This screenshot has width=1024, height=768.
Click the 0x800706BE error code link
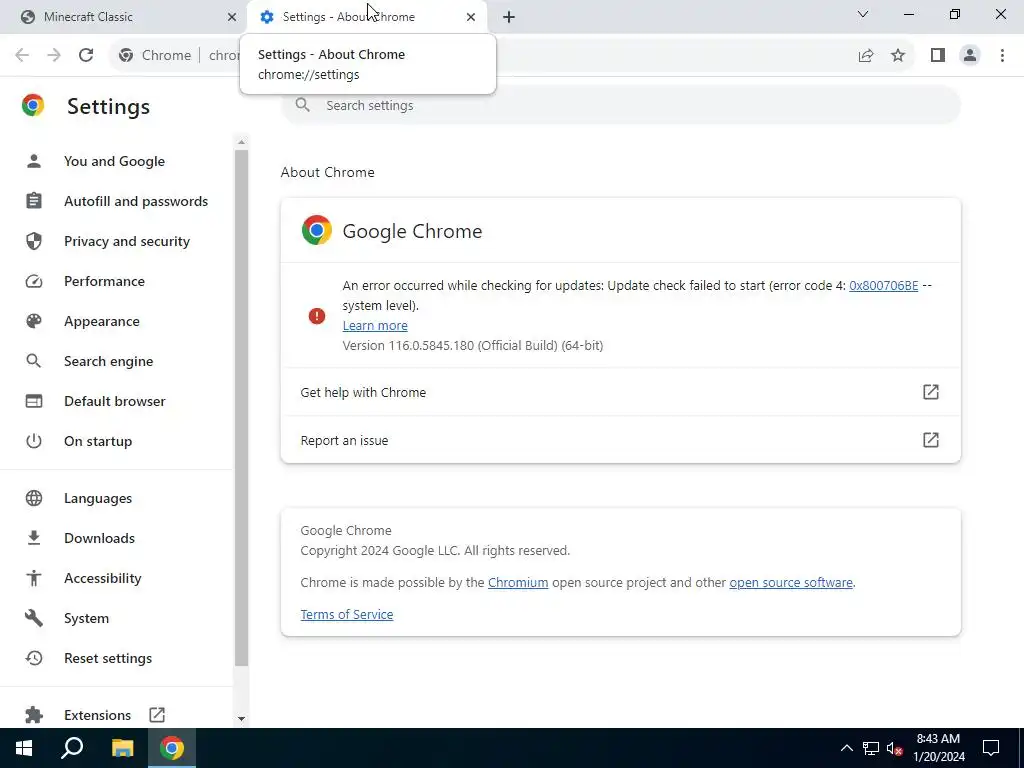coord(884,285)
